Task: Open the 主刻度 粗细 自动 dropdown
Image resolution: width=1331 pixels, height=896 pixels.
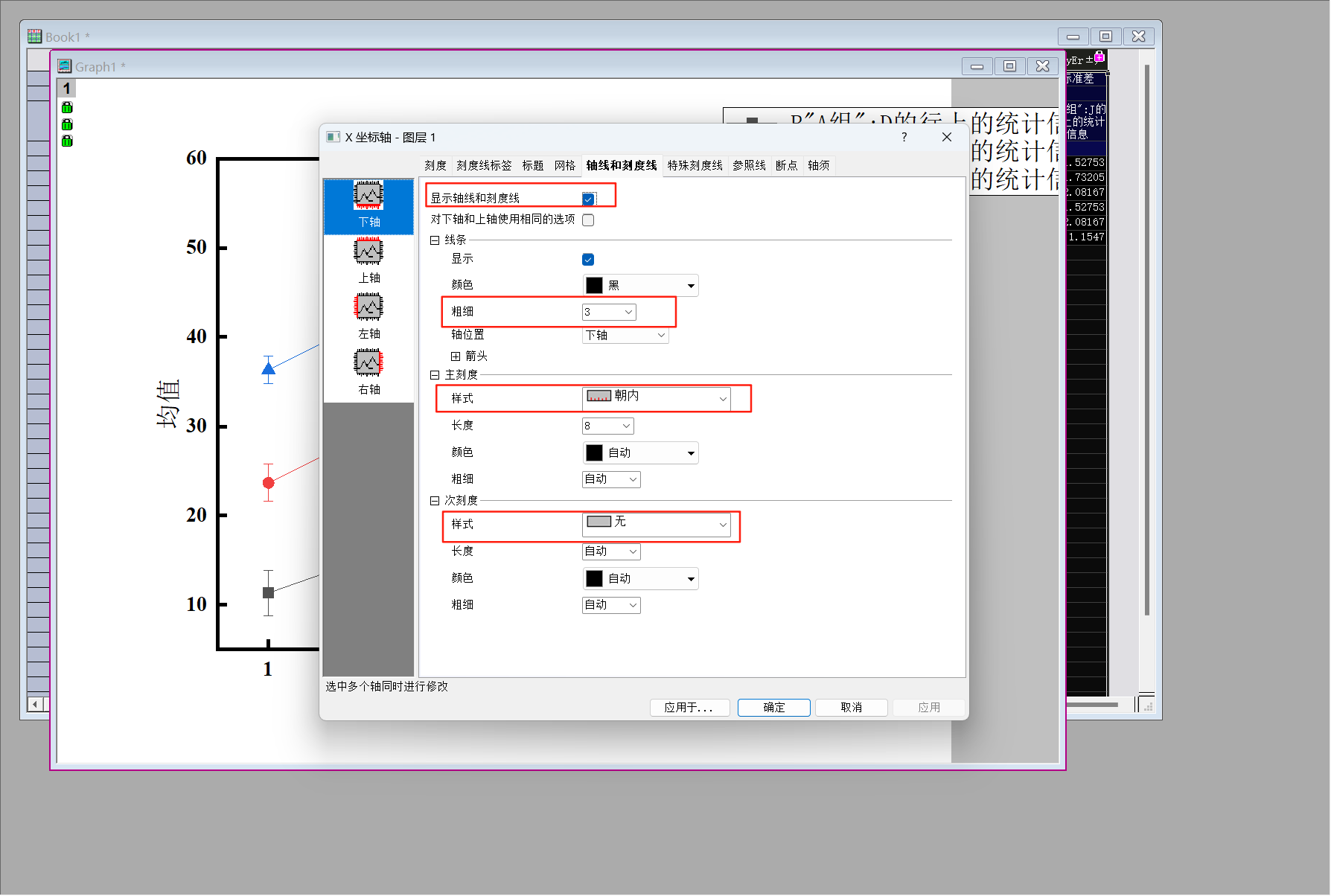Action: point(611,479)
